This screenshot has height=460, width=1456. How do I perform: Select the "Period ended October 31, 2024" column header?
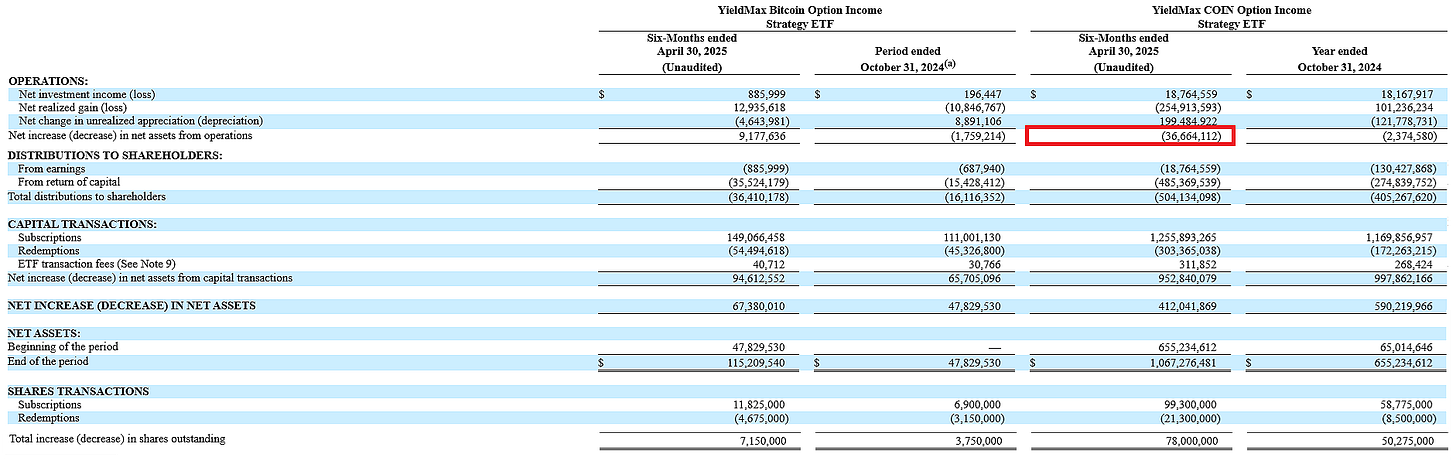pos(906,59)
